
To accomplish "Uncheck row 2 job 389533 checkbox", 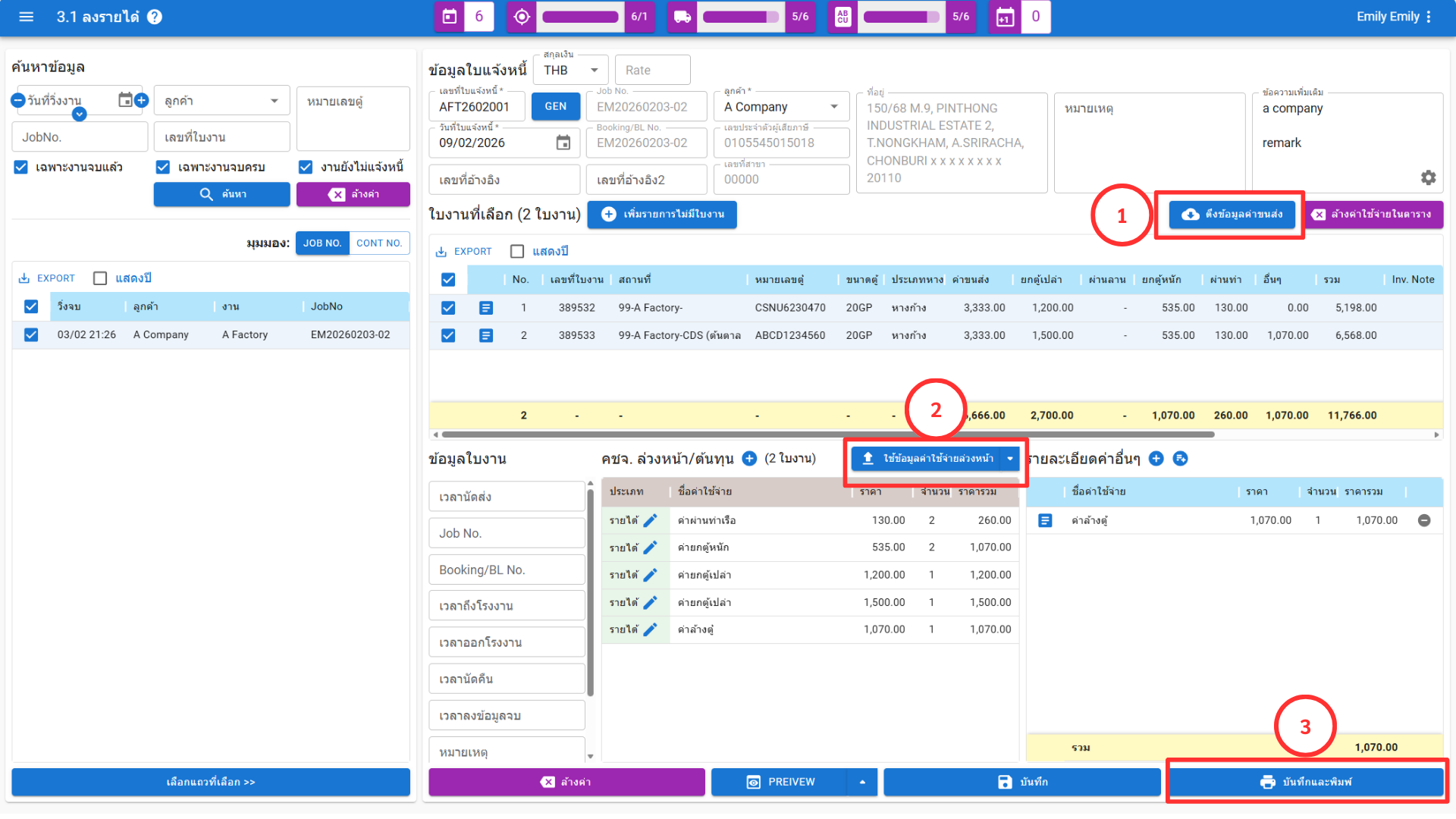I will (448, 335).
